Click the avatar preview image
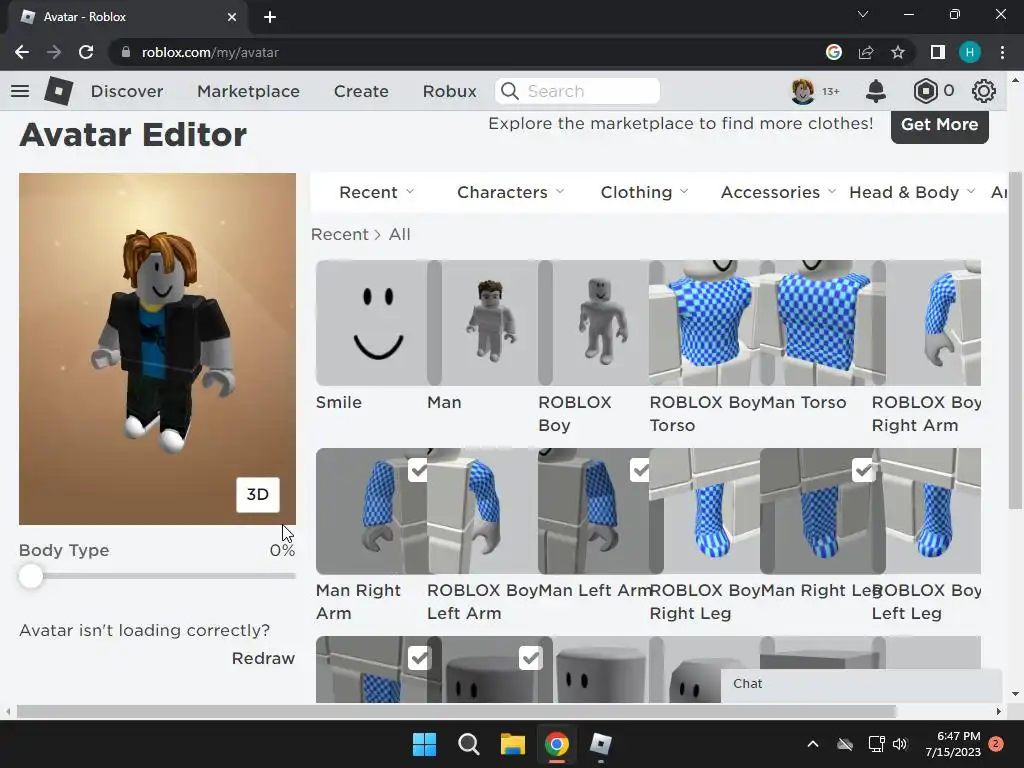 pyautogui.click(x=157, y=349)
